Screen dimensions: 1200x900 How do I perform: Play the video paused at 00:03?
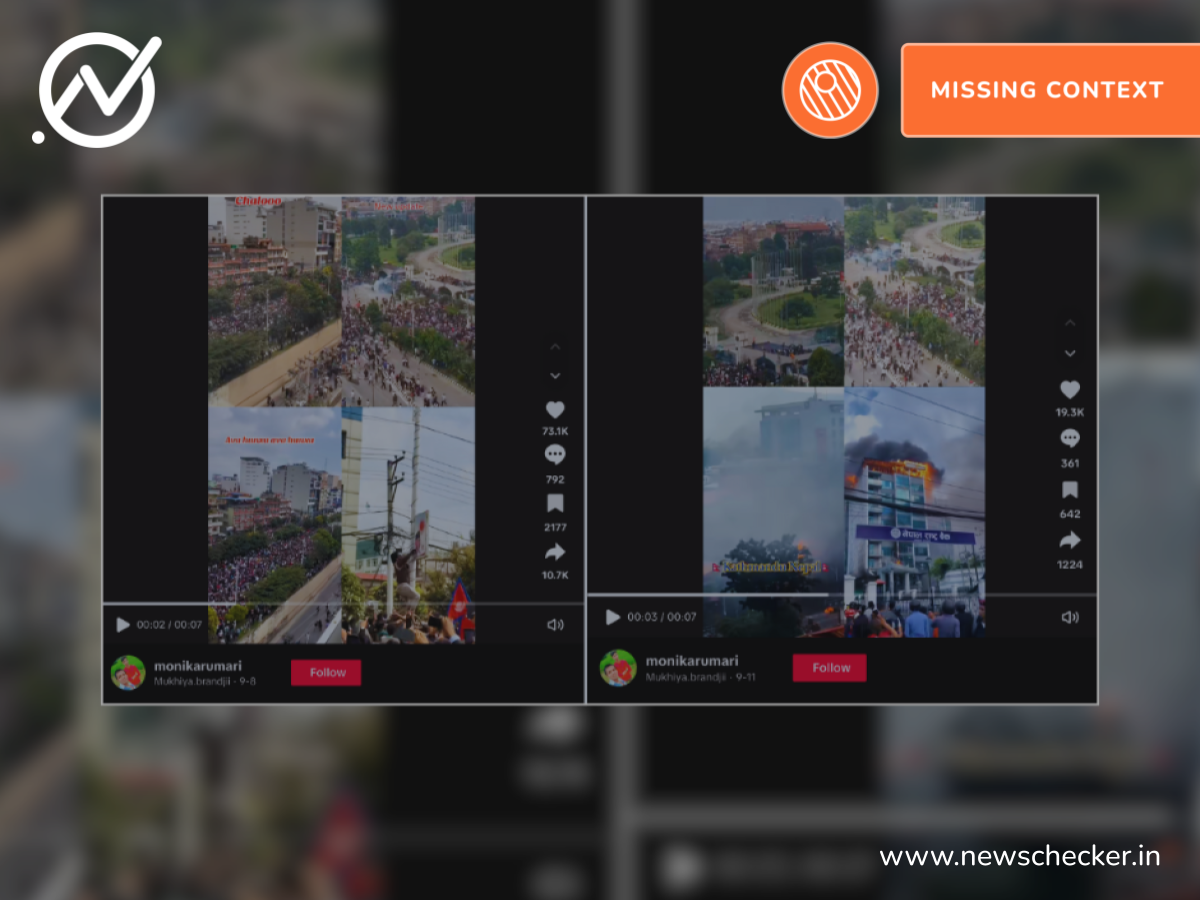pyautogui.click(x=613, y=618)
